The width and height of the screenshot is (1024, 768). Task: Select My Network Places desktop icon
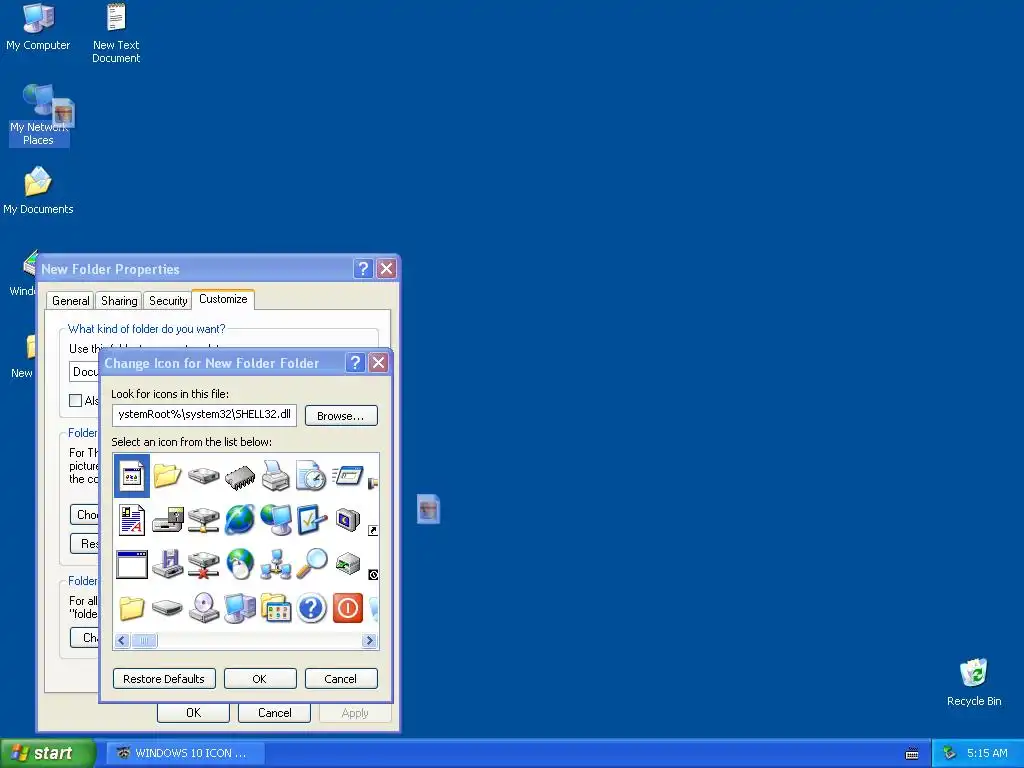pyautogui.click(x=39, y=116)
